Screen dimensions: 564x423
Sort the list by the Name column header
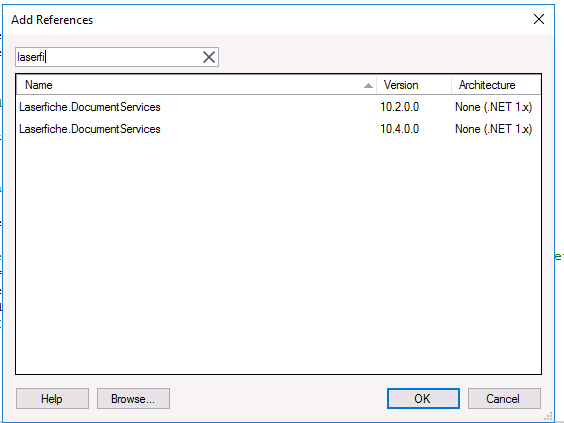(x=196, y=85)
